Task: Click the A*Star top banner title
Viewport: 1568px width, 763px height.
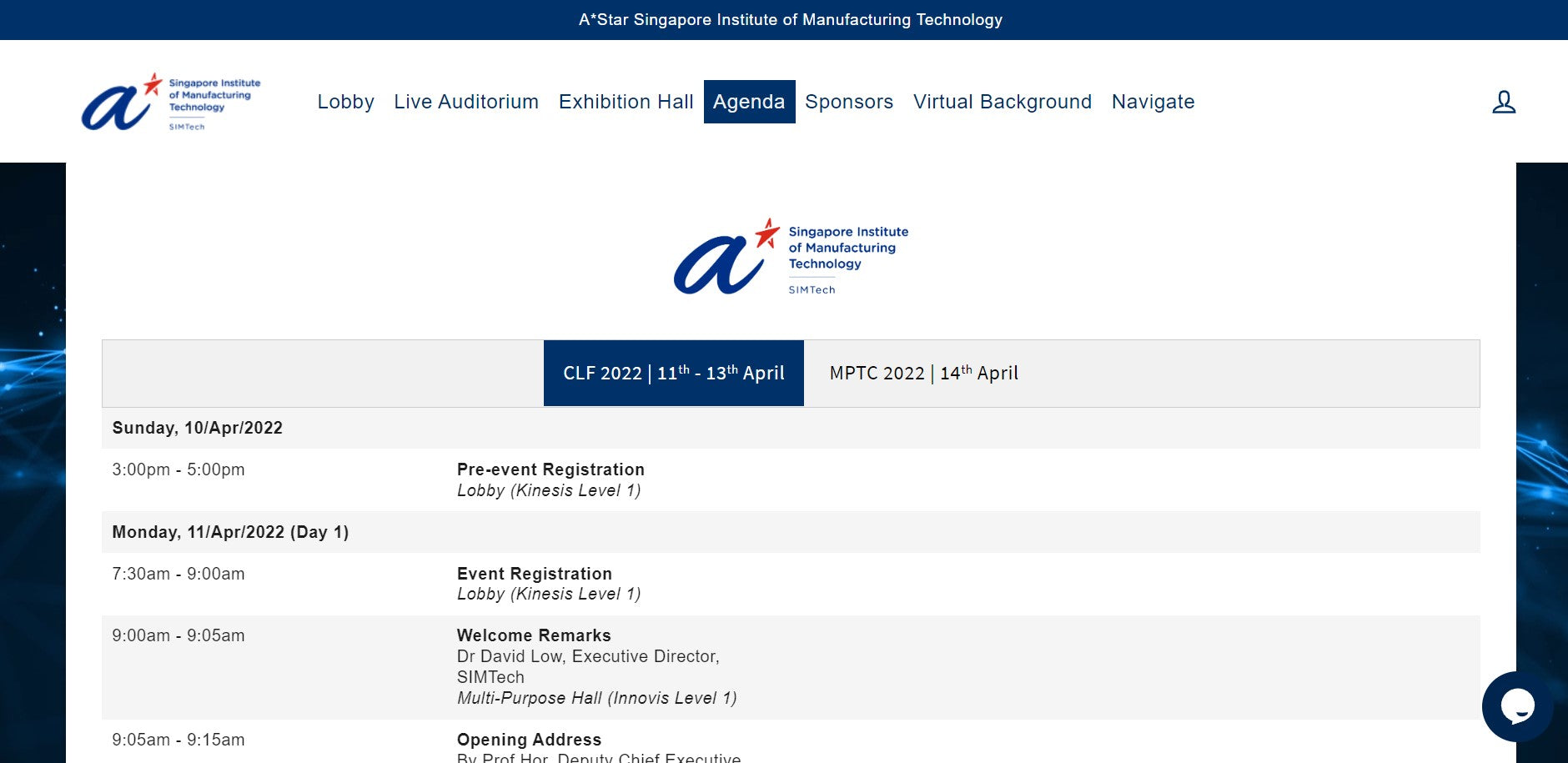Action: (790, 19)
